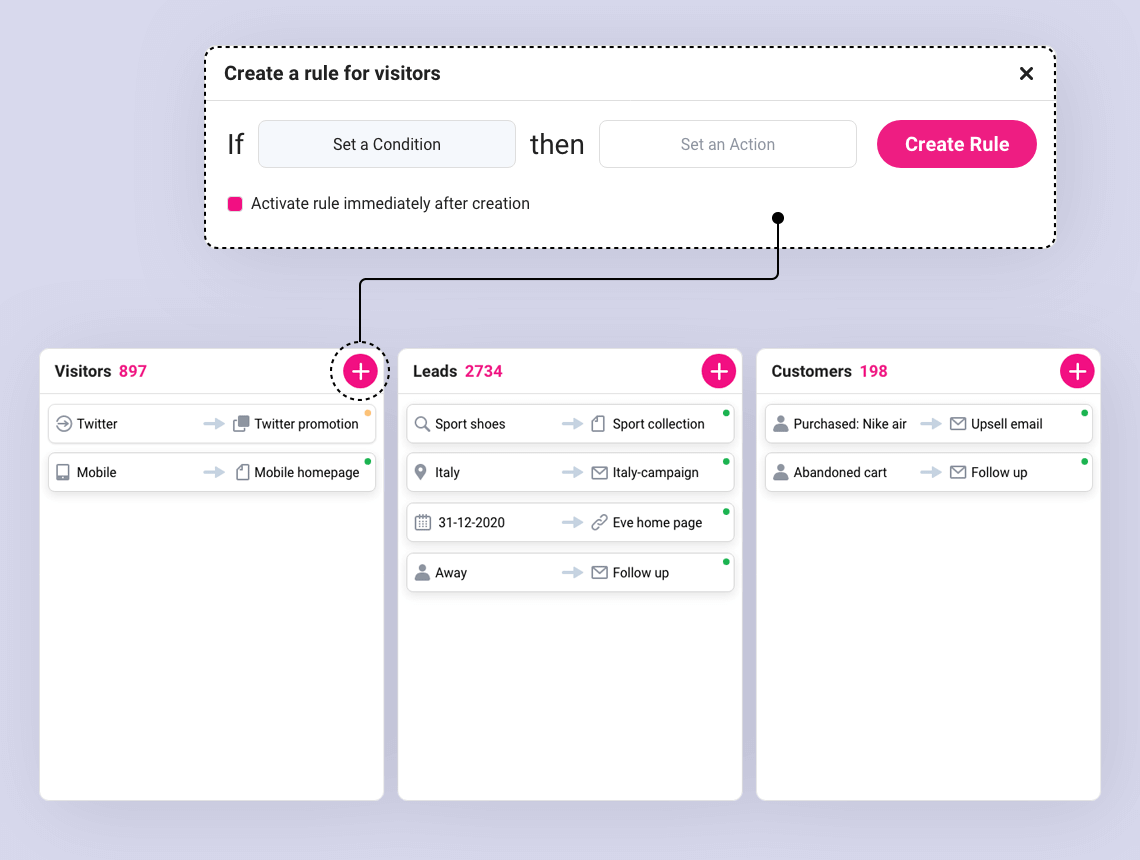Click the envelope icon in Abandoned cart rule
The height and width of the screenshot is (860, 1140).
[x=958, y=473]
